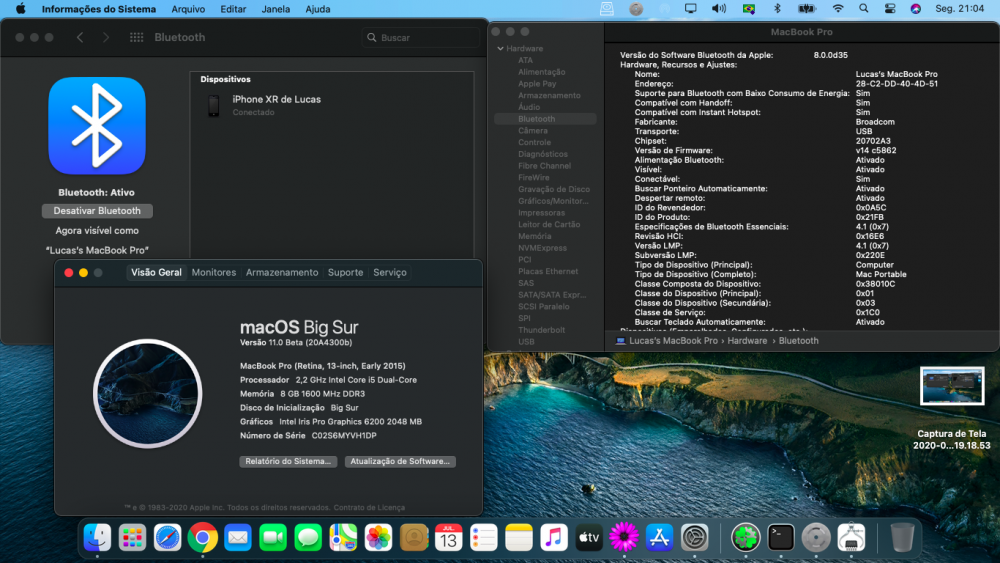Image resolution: width=1000 pixels, height=563 pixels.
Task: Launch Google Chrome from the dock
Action: tap(202, 538)
